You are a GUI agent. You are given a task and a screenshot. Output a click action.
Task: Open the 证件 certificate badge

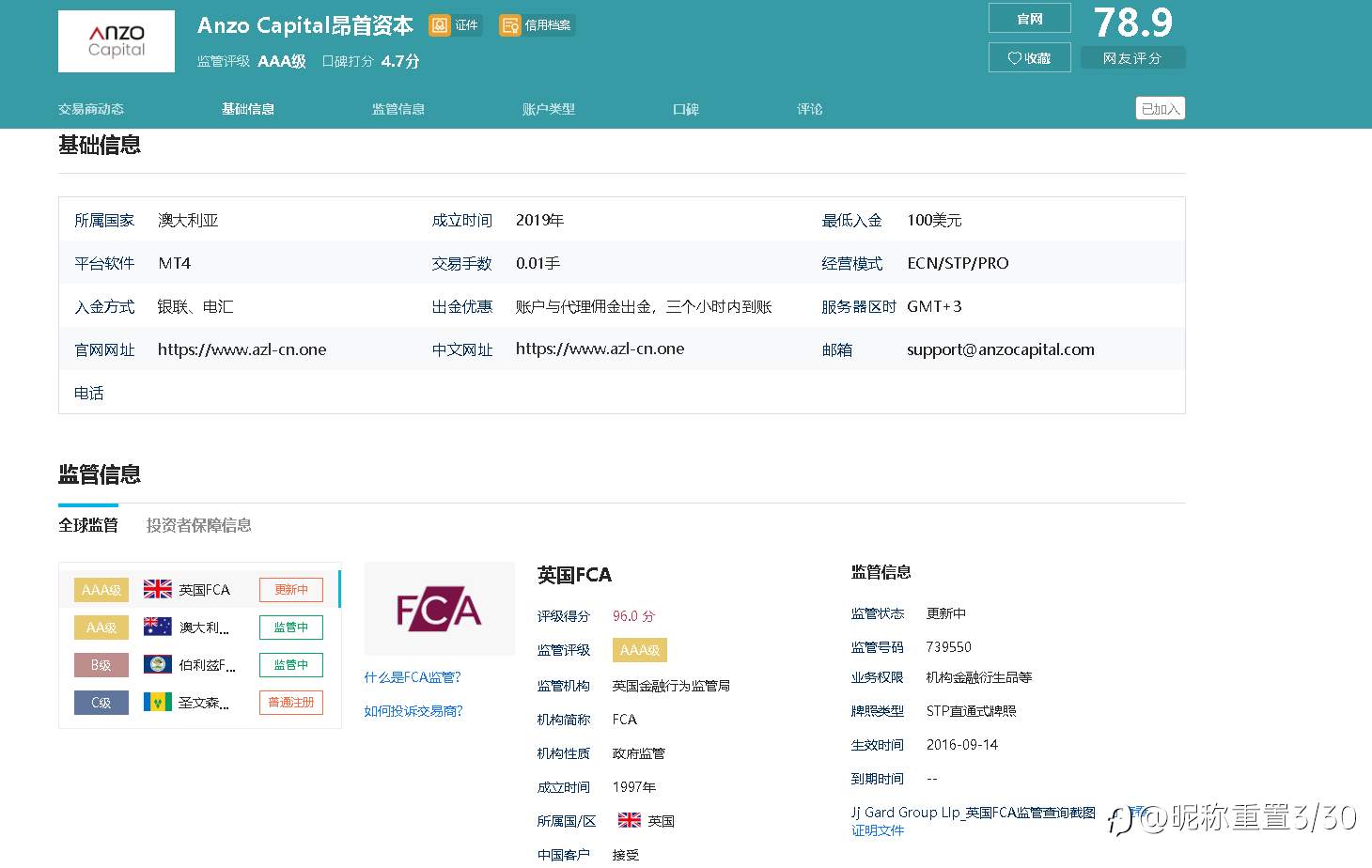pos(455,25)
